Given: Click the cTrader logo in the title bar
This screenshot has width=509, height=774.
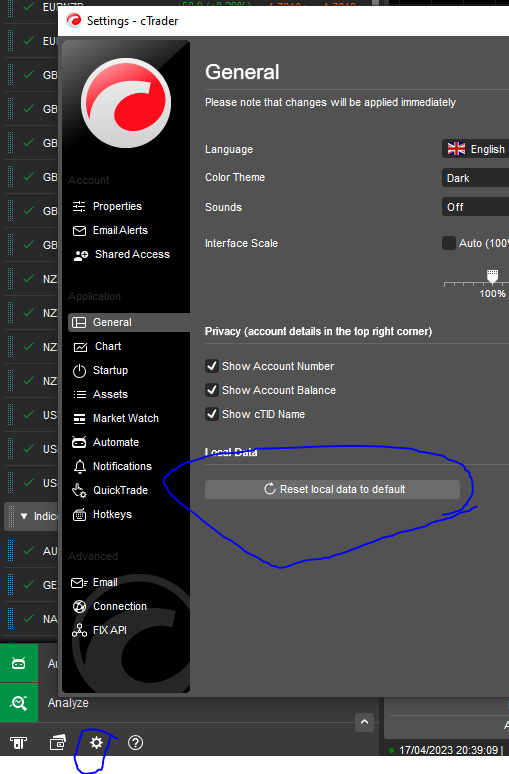Looking at the screenshot, I should pos(74,21).
